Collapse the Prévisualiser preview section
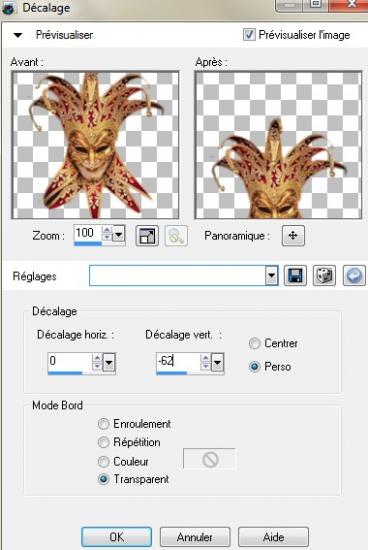 [18, 35]
